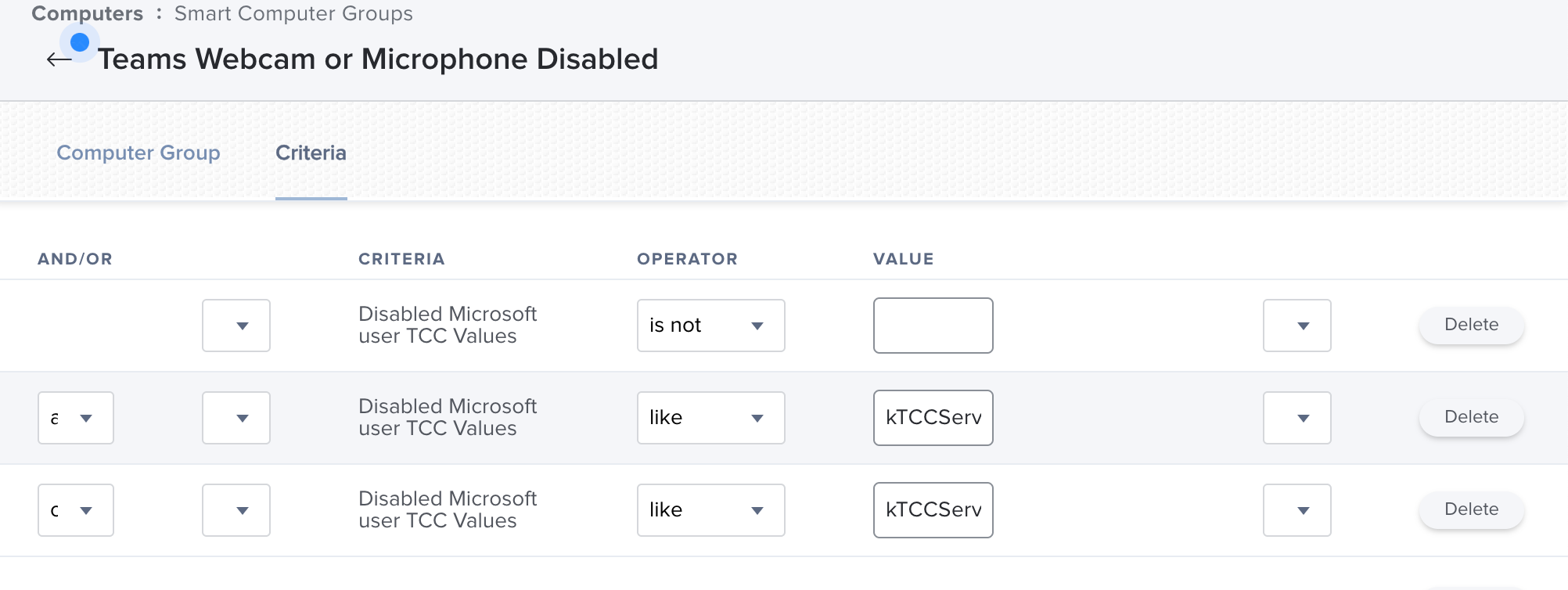Click 'Disabled Microsoft user TCC Values' in first row
1568x590 pixels.
point(448,325)
